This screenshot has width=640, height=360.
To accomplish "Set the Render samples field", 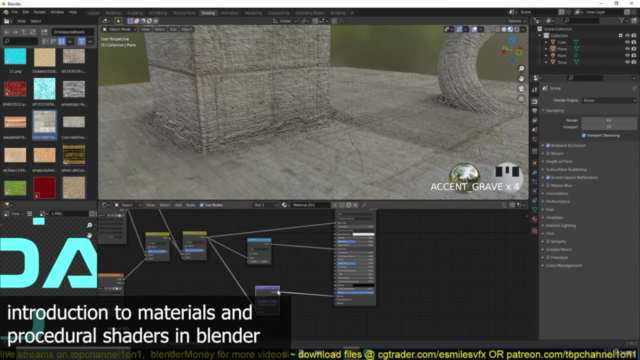I will pos(609,120).
